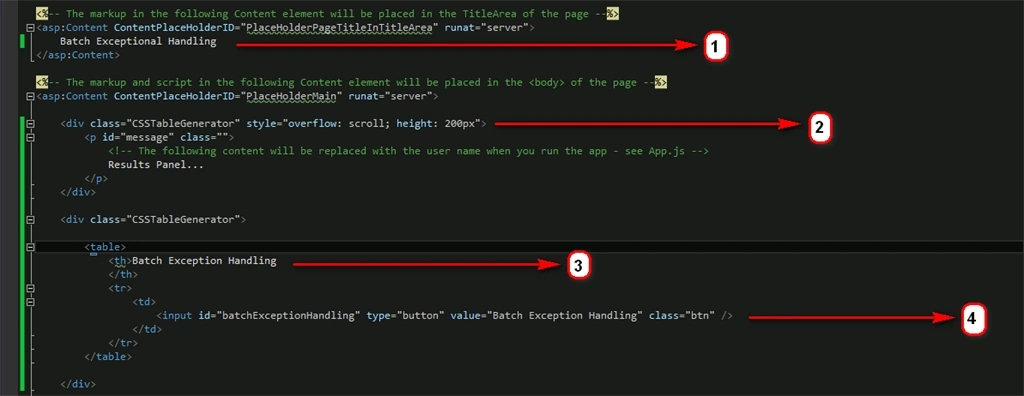This screenshot has width=1024, height=396.
Task: Place cursor in 'Batch Exceptional Handling' title text
Action: click(x=138, y=42)
